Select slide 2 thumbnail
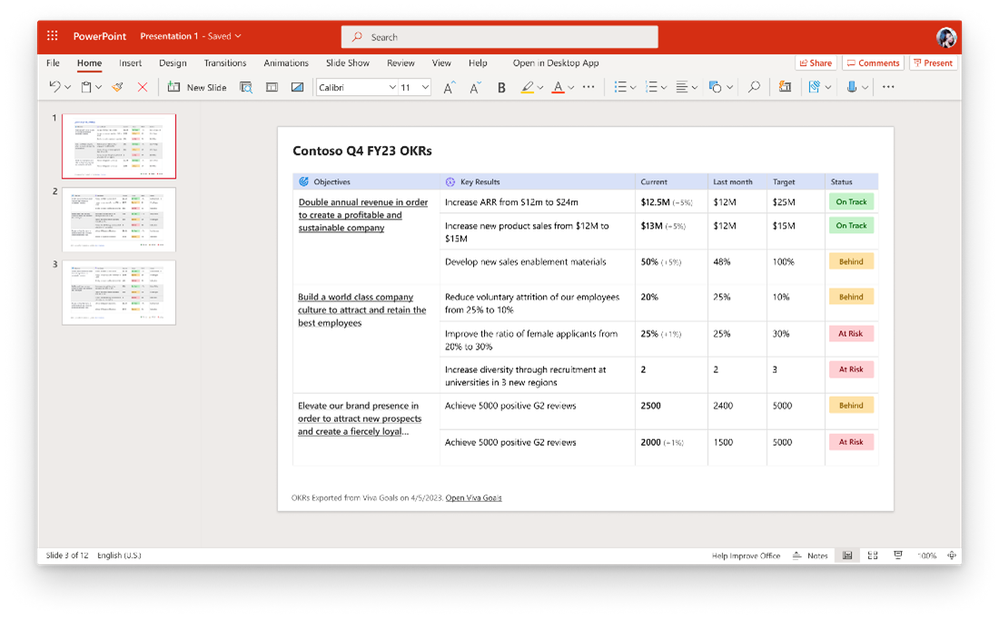This screenshot has height=618, width=999. 119,220
